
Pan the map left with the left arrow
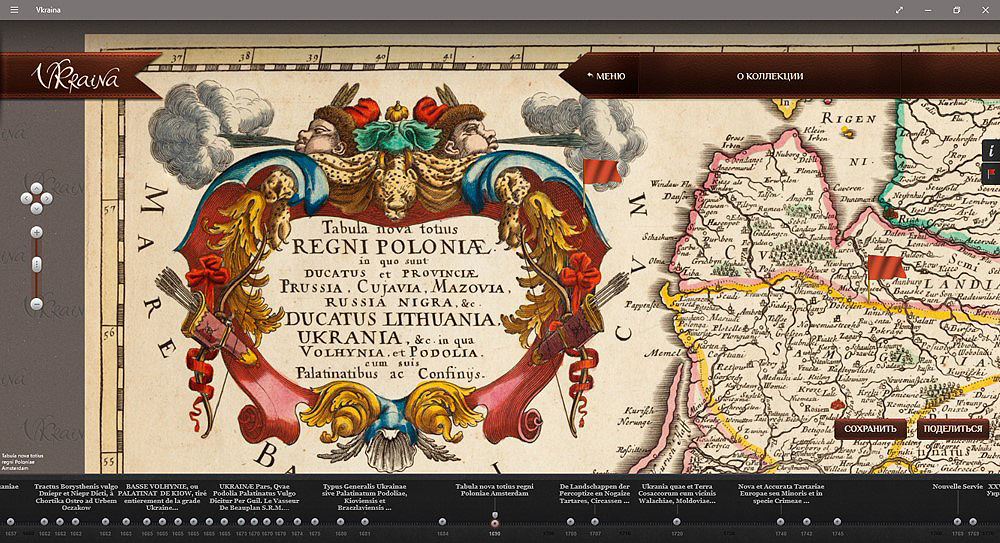[26, 198]
